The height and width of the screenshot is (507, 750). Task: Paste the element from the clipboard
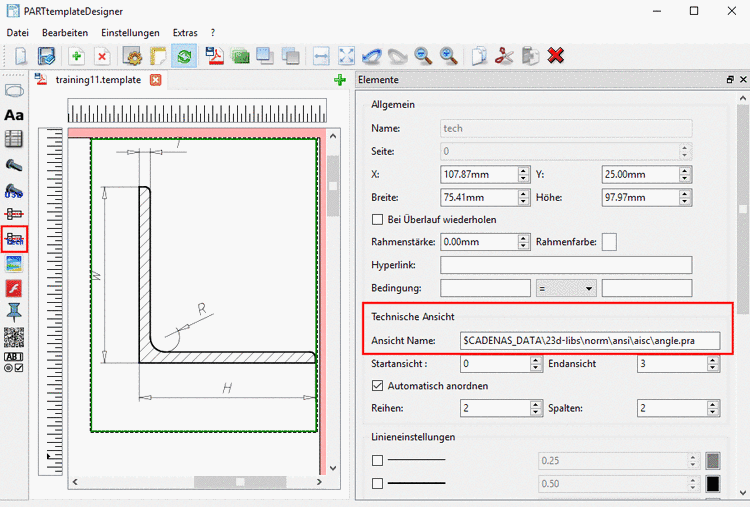pyautogui.click(x=530, y=56)
